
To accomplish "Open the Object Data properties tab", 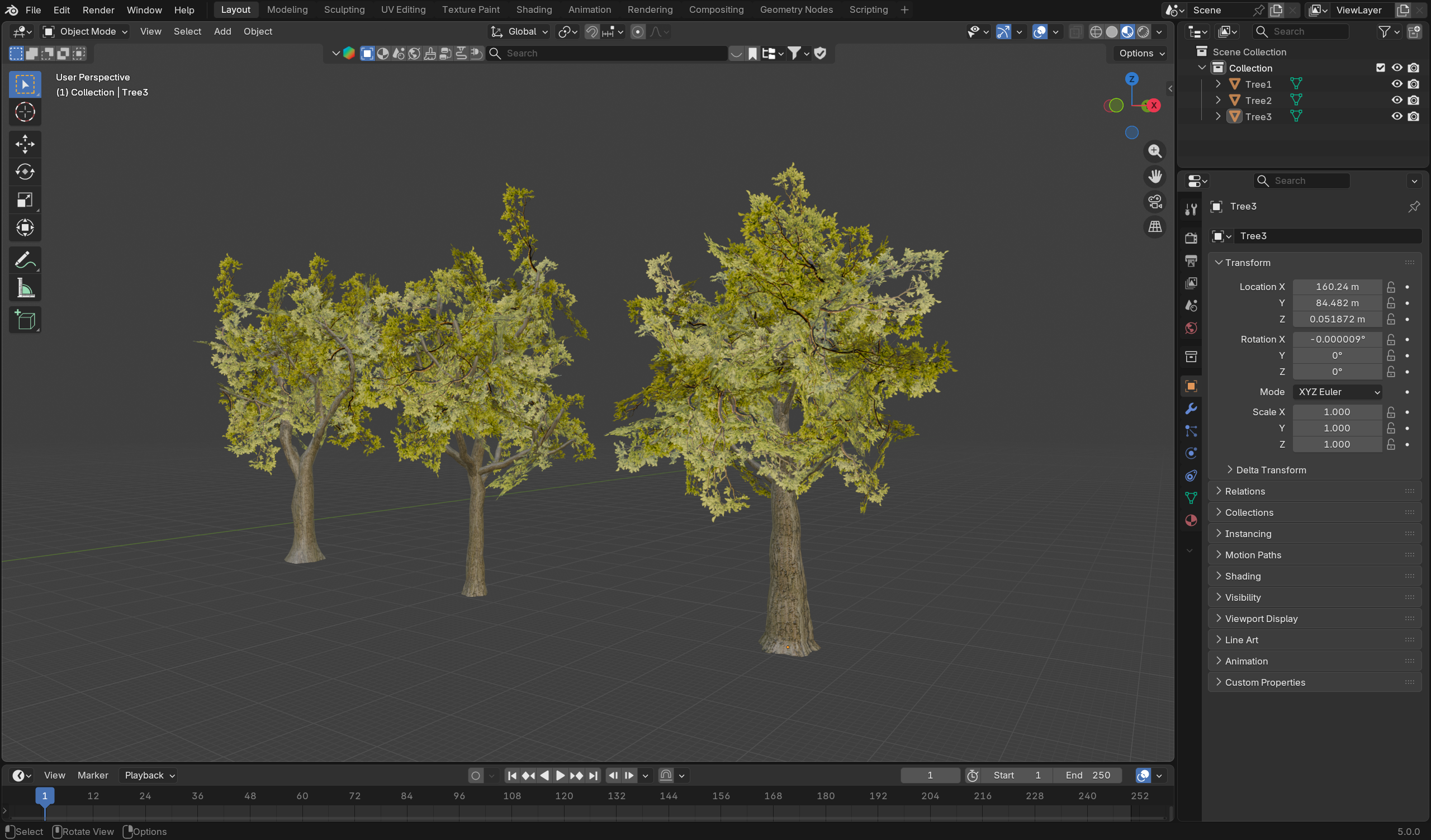I will (1191, 498).
